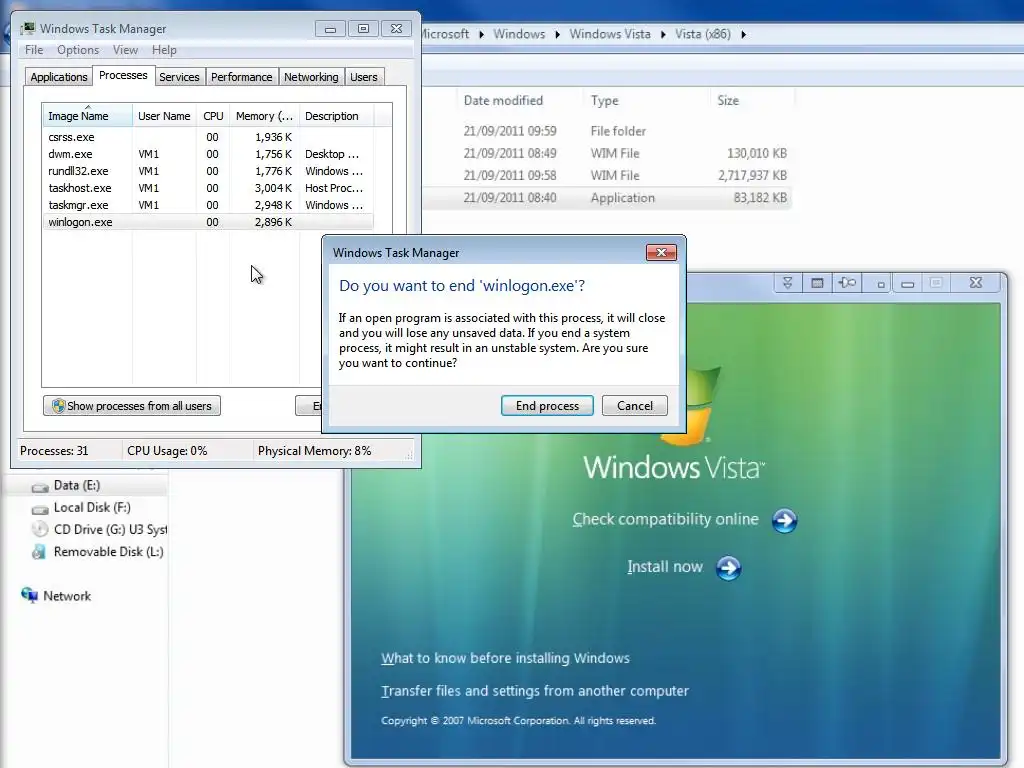Select the csrss.exe process row

[x=208, y=137]
